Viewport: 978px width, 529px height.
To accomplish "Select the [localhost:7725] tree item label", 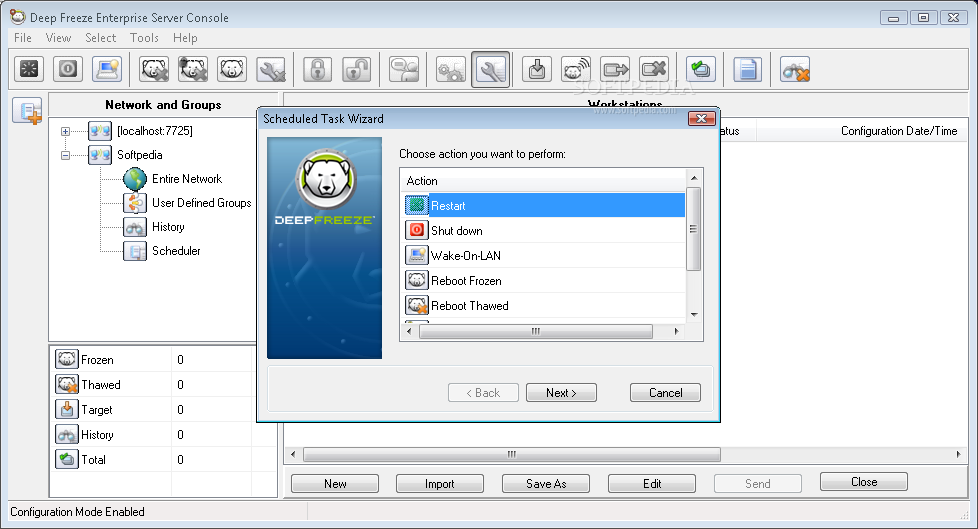I will click(x=155, y=131).
